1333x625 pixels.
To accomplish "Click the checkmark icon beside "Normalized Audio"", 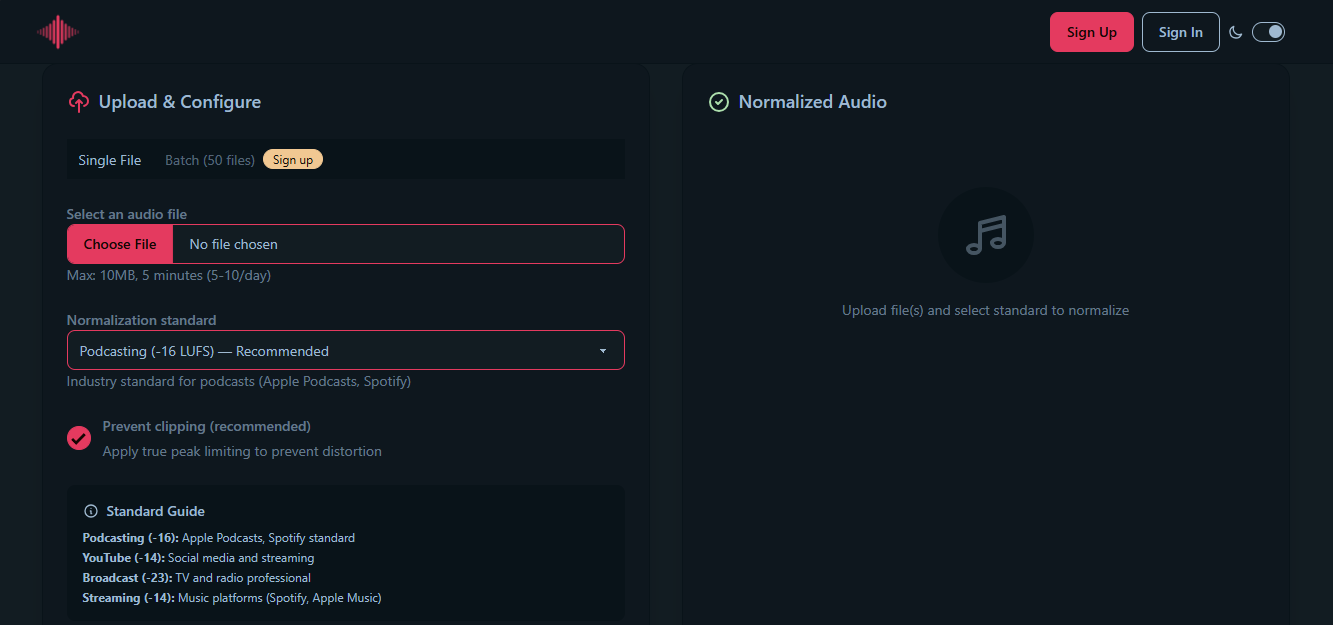I will coord(718,101).
